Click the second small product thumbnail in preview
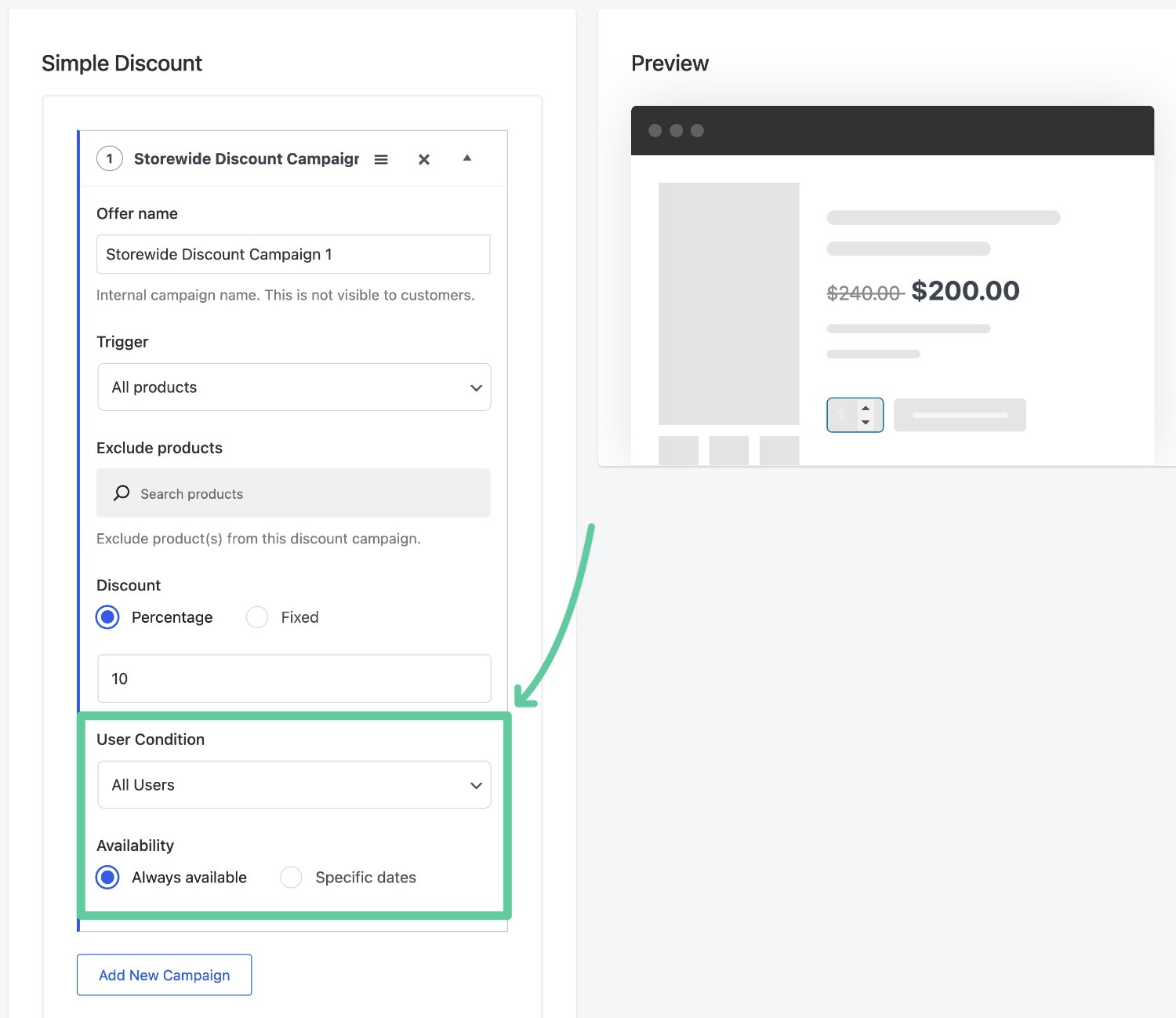 (729, 450)
